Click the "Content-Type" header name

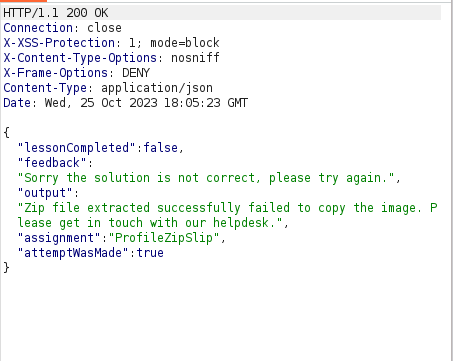click(45, 88)
